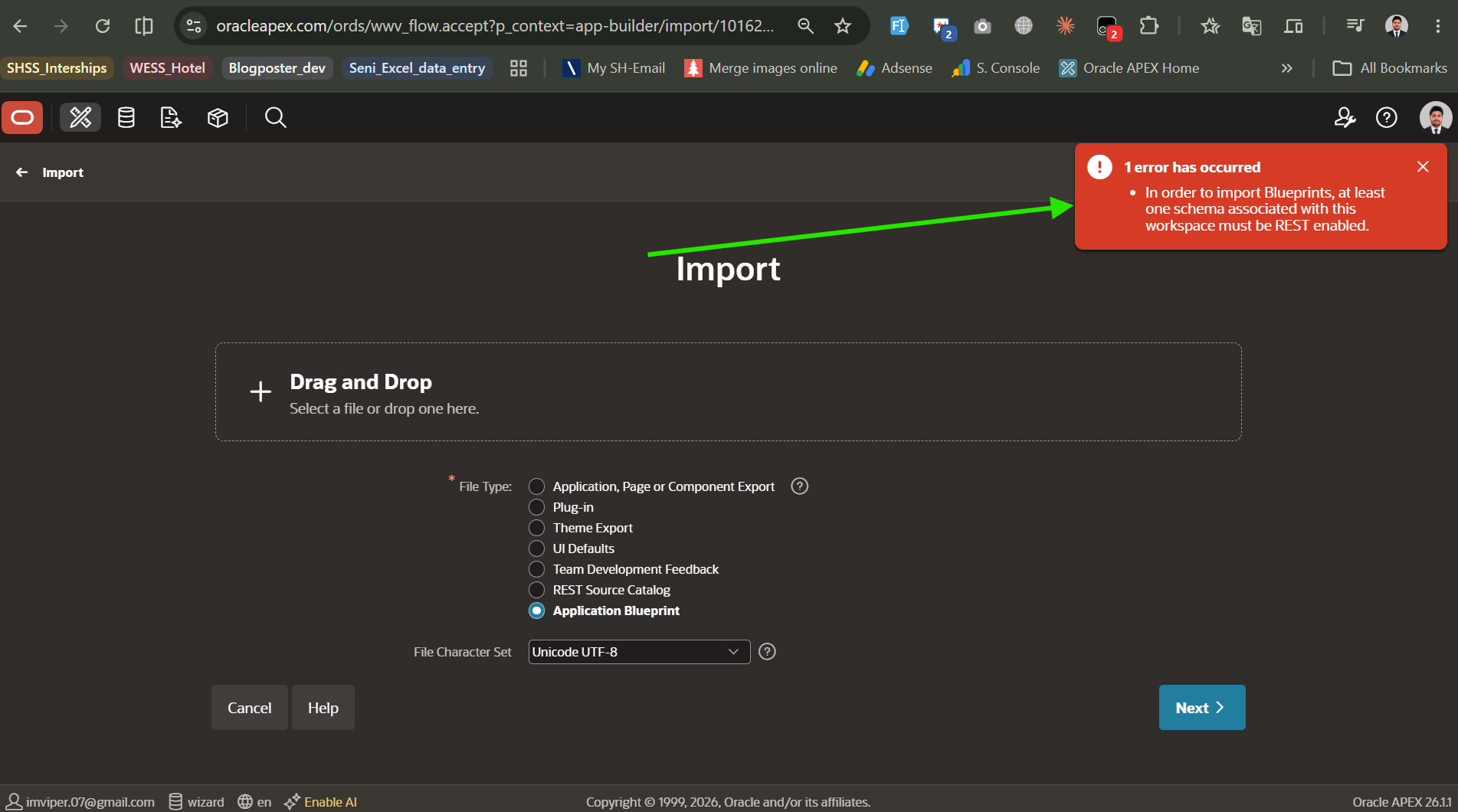Screen dimensions: 1458x812
Task: Click the site information icon in address bar
Action: [194, 26]
